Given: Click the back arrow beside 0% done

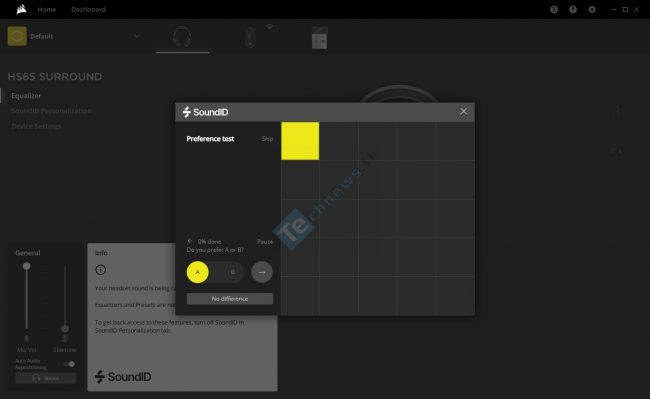Looking at the screenshot, I should pos(190,241).
